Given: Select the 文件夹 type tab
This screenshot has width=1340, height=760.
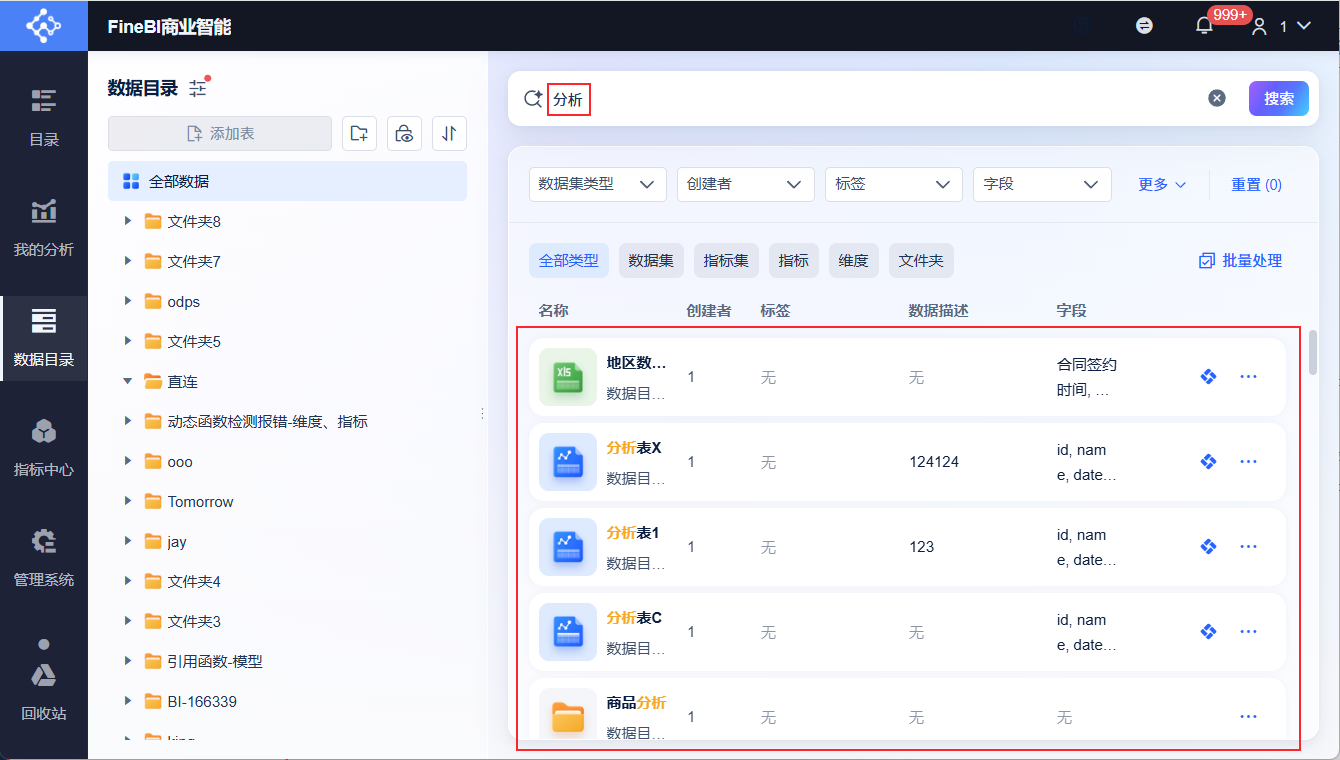Looking at the screenshot, I should coord(921,260).
